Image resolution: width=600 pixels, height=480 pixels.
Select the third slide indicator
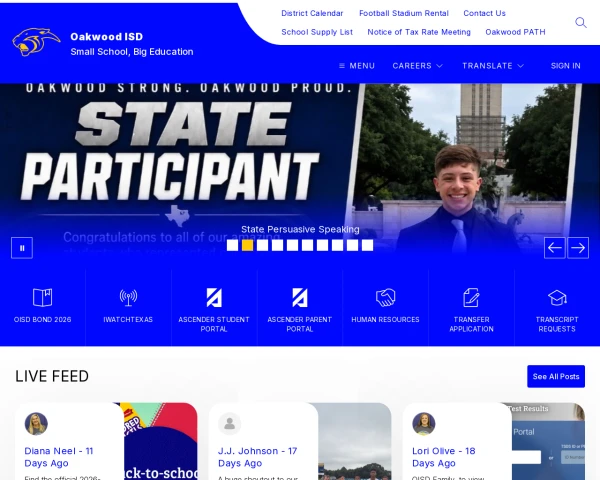tap(262, 245)
